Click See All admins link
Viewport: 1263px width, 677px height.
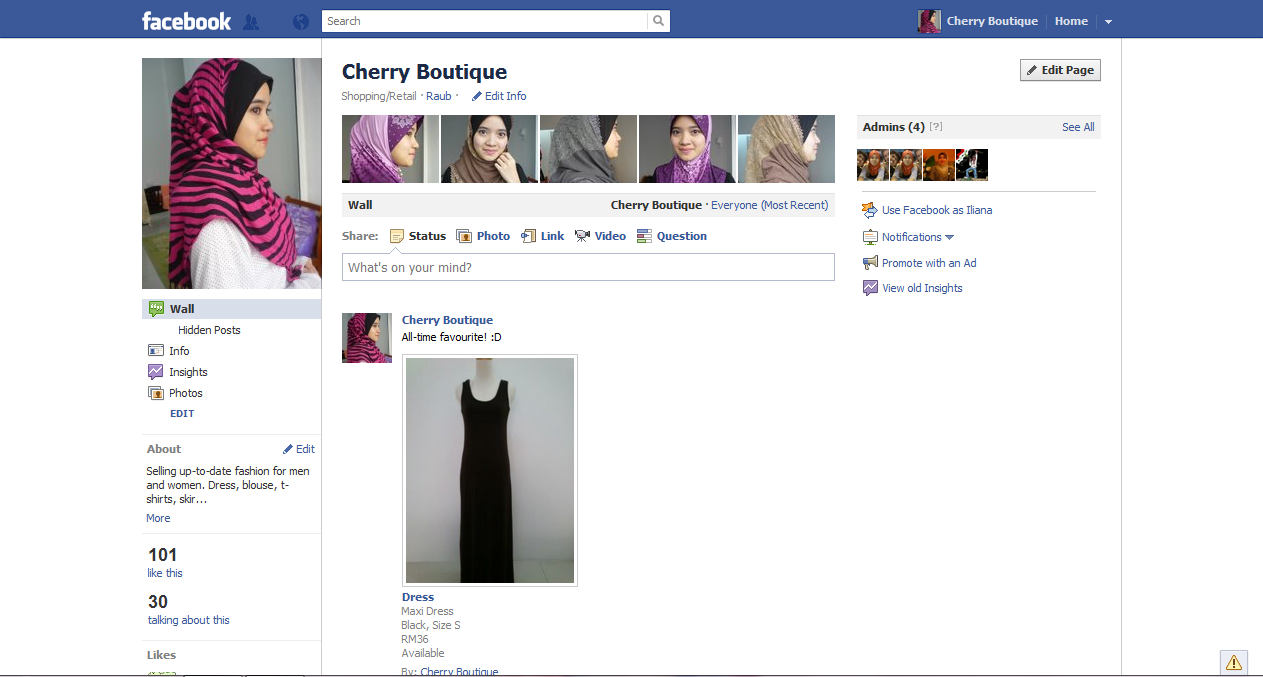(1078, 127)
